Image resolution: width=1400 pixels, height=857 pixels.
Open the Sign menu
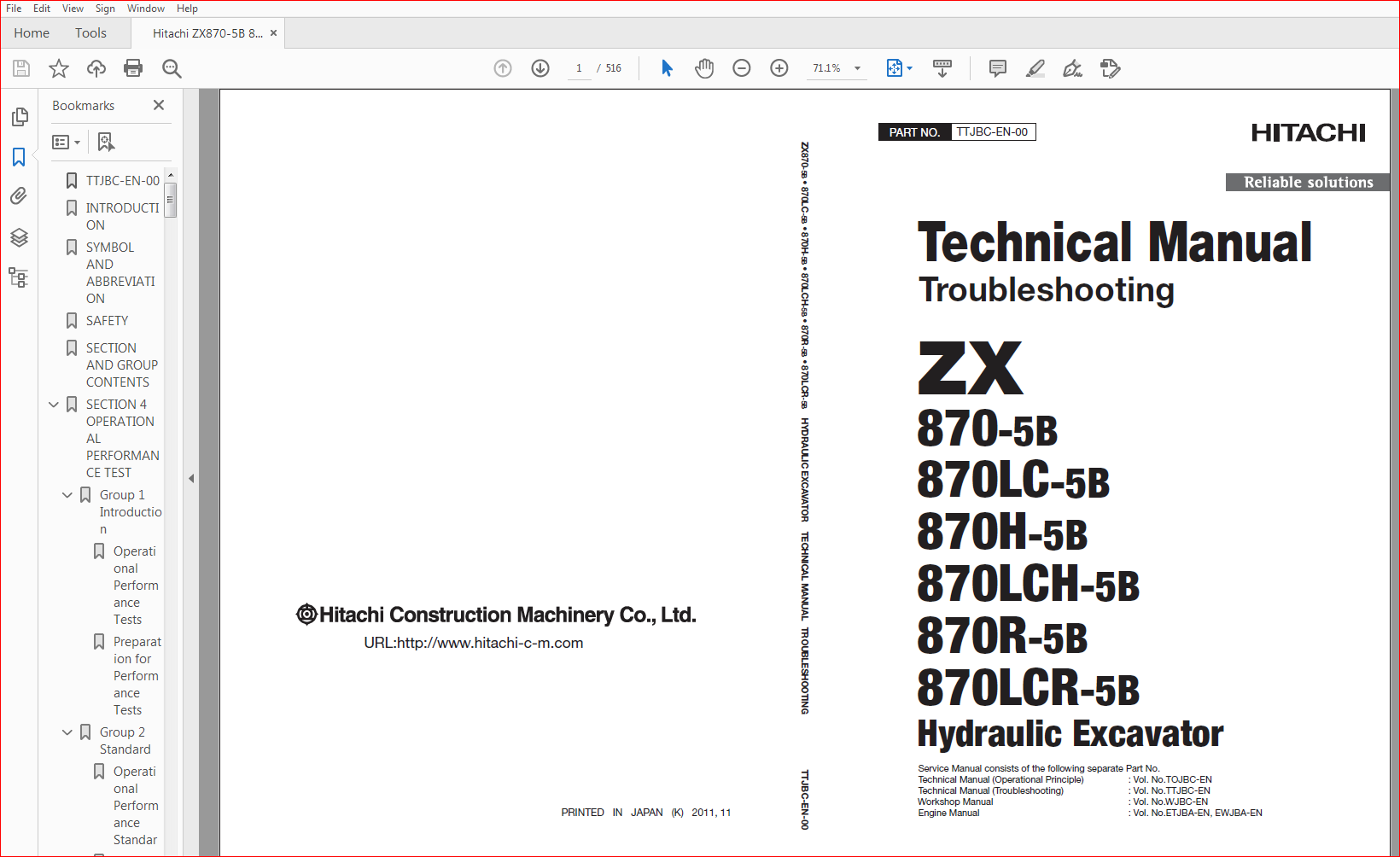click(105, 9)
